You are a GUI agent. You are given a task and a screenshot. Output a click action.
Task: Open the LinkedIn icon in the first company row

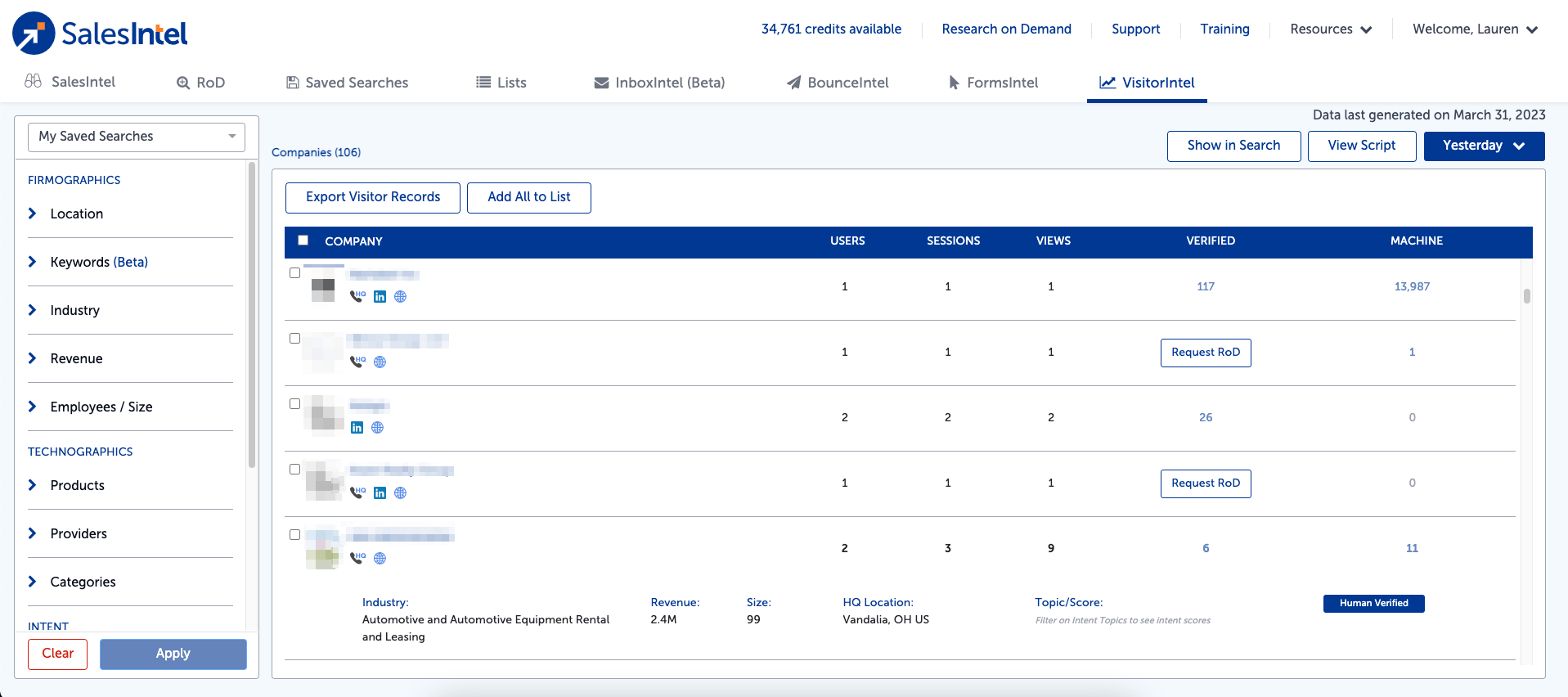coord(380,297)
